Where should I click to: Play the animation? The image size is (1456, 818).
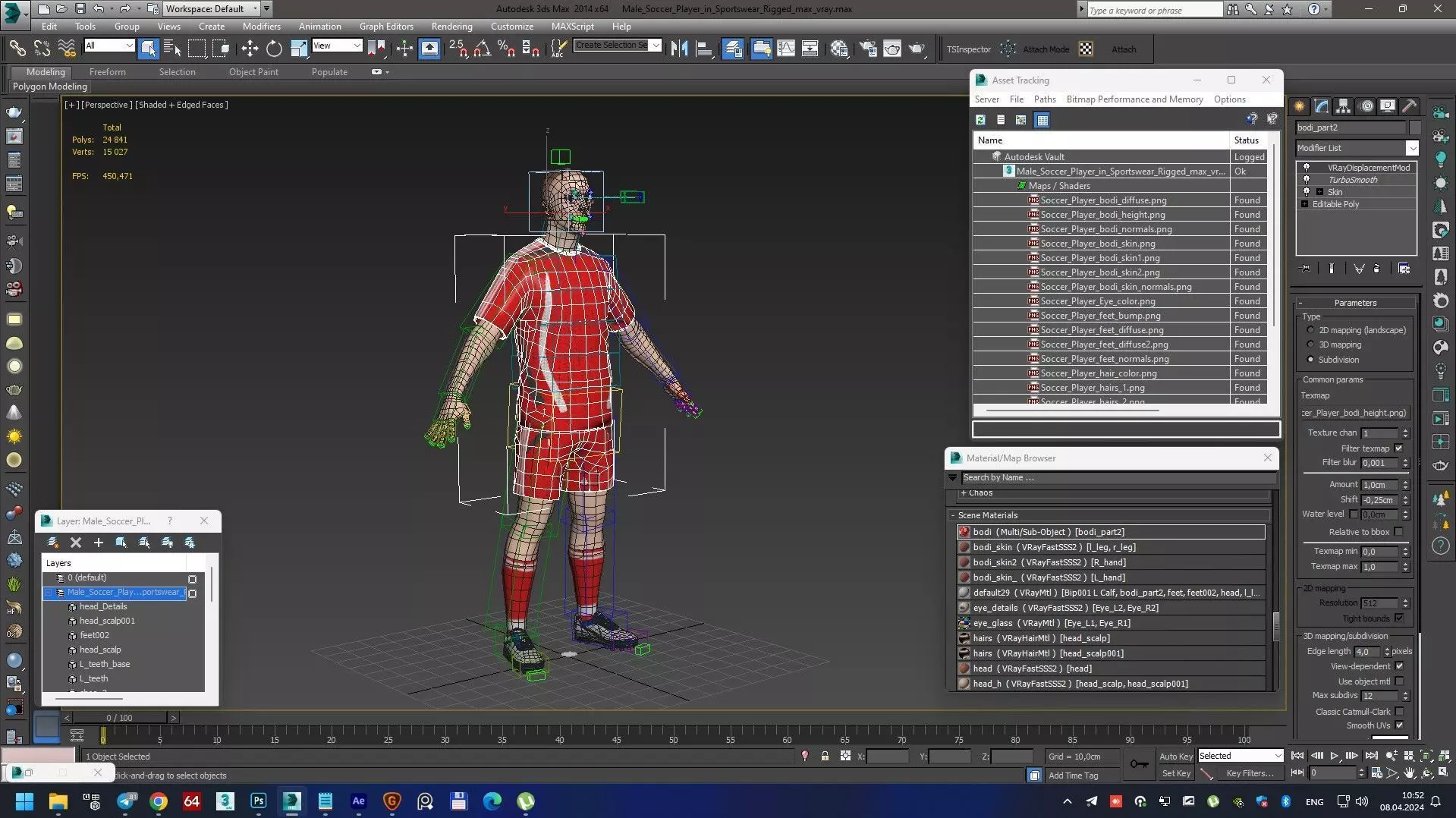click(1334, 756)
